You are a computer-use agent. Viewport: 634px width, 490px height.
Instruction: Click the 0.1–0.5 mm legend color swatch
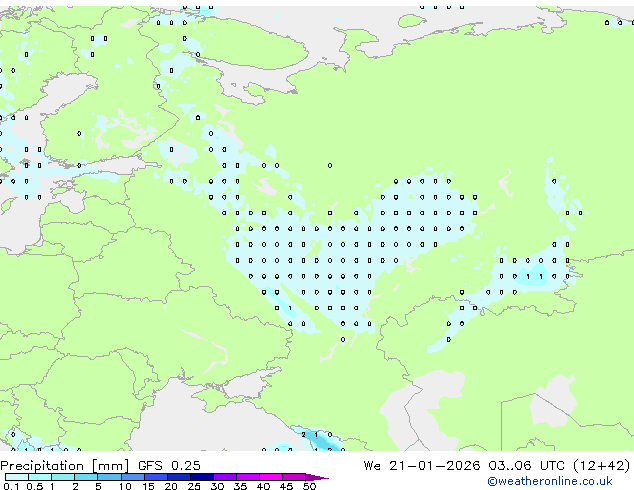click(17, 477)
